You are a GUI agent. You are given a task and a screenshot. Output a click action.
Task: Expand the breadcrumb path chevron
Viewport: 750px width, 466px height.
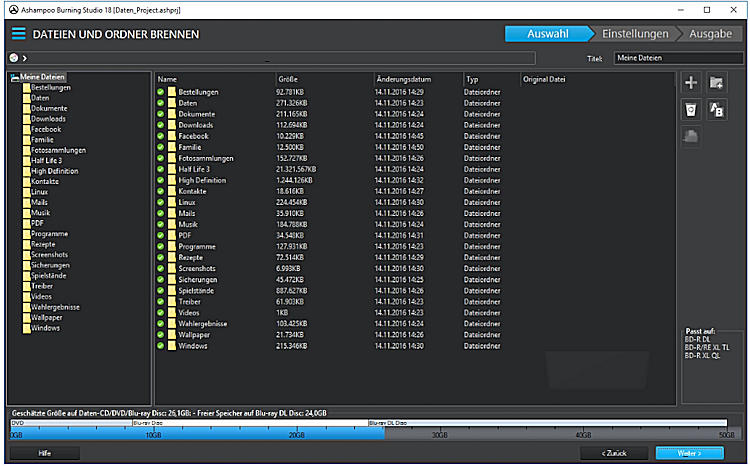click(24, 59)
